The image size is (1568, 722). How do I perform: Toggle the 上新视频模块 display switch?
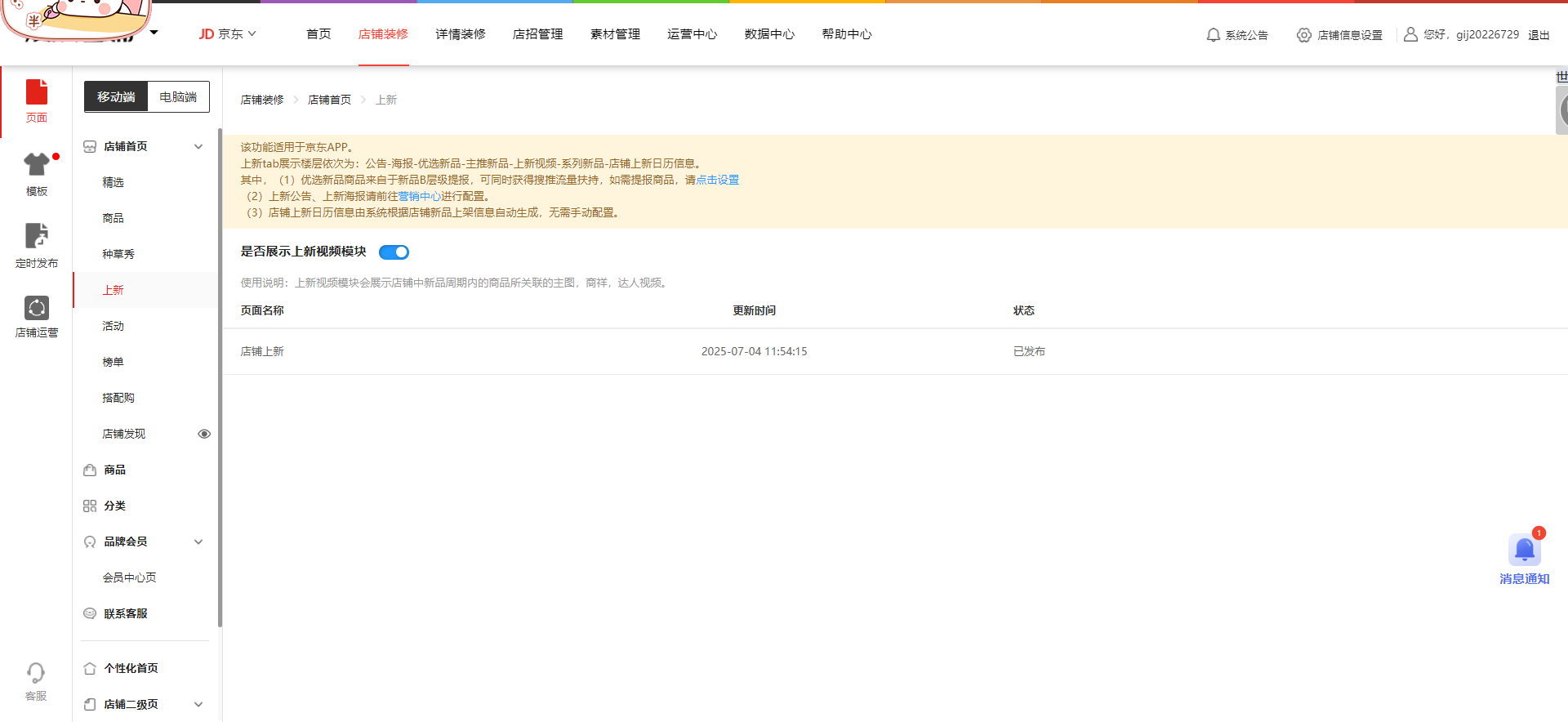(394, 252)
